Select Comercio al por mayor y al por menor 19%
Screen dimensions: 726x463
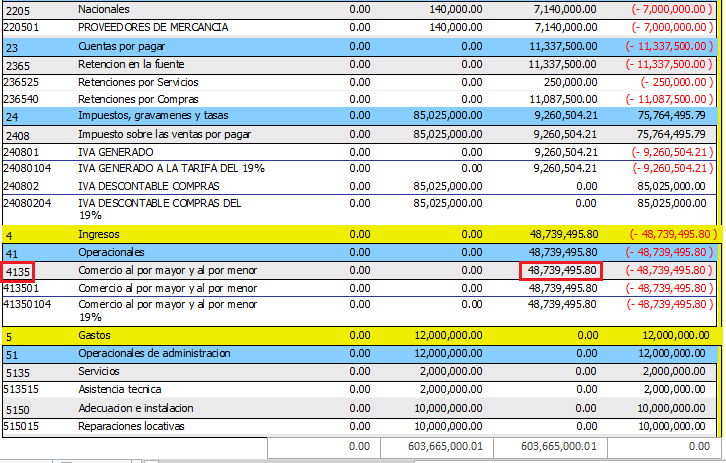pos(167,311)
